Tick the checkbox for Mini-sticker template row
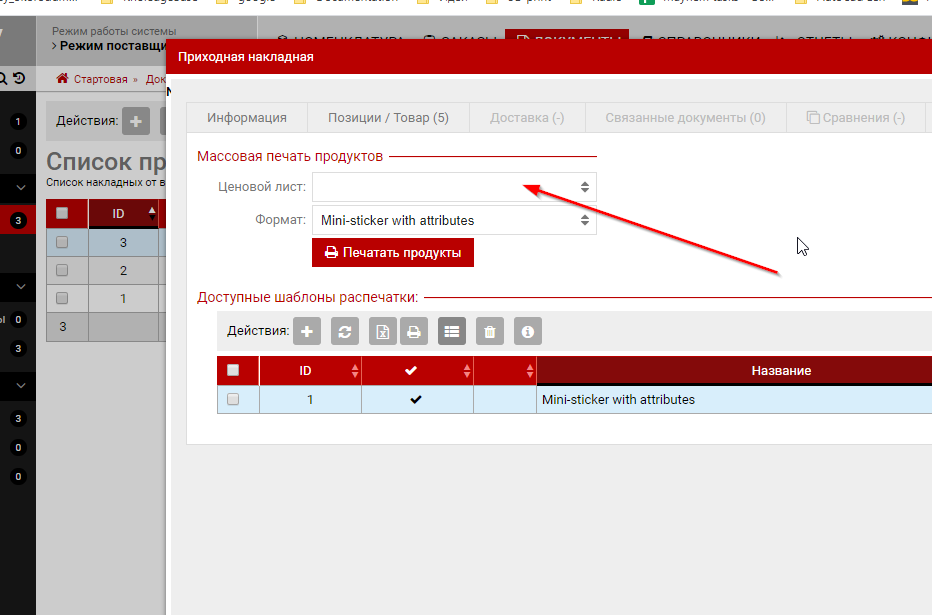932x615 pixels. (233, 399)
